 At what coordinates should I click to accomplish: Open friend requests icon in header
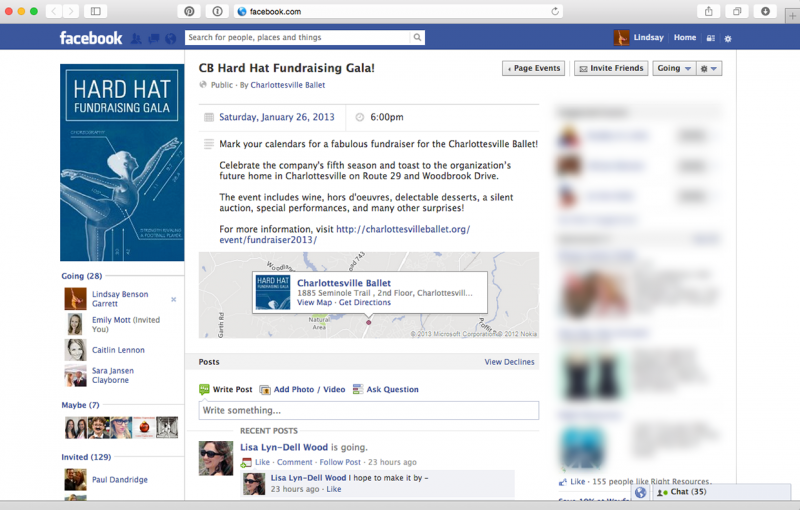(136, 38)
